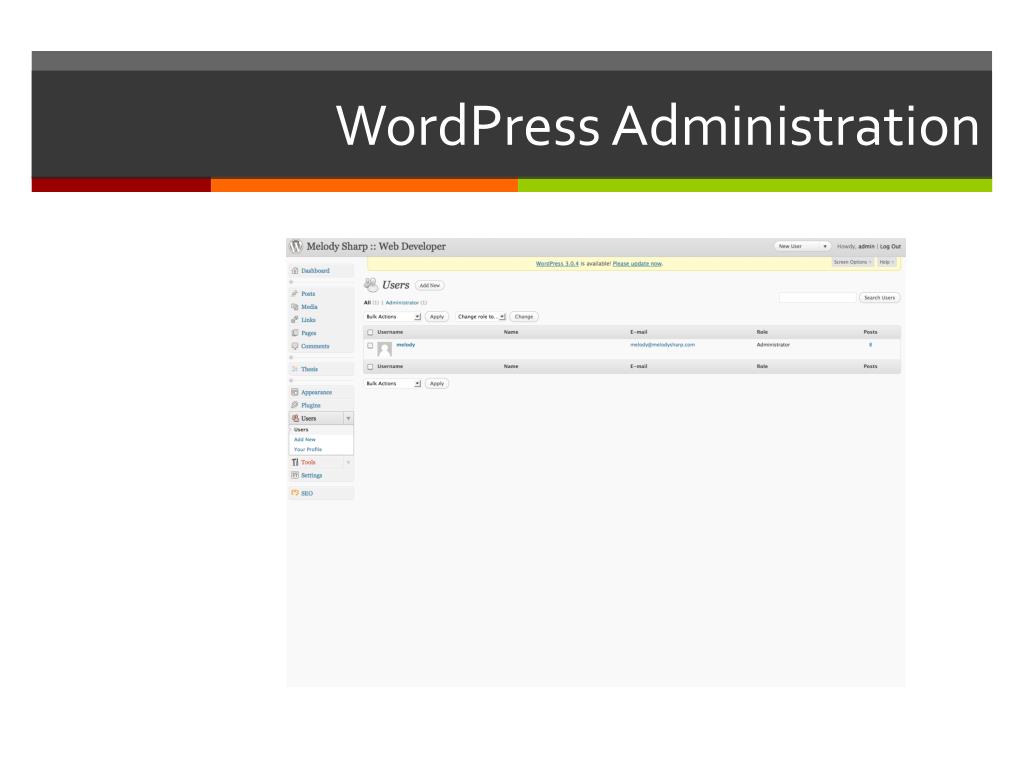Viewport: 1024px width, 768px height.
Task: Click the Administrator role cell for melody
Action: [x=773, y=345]
